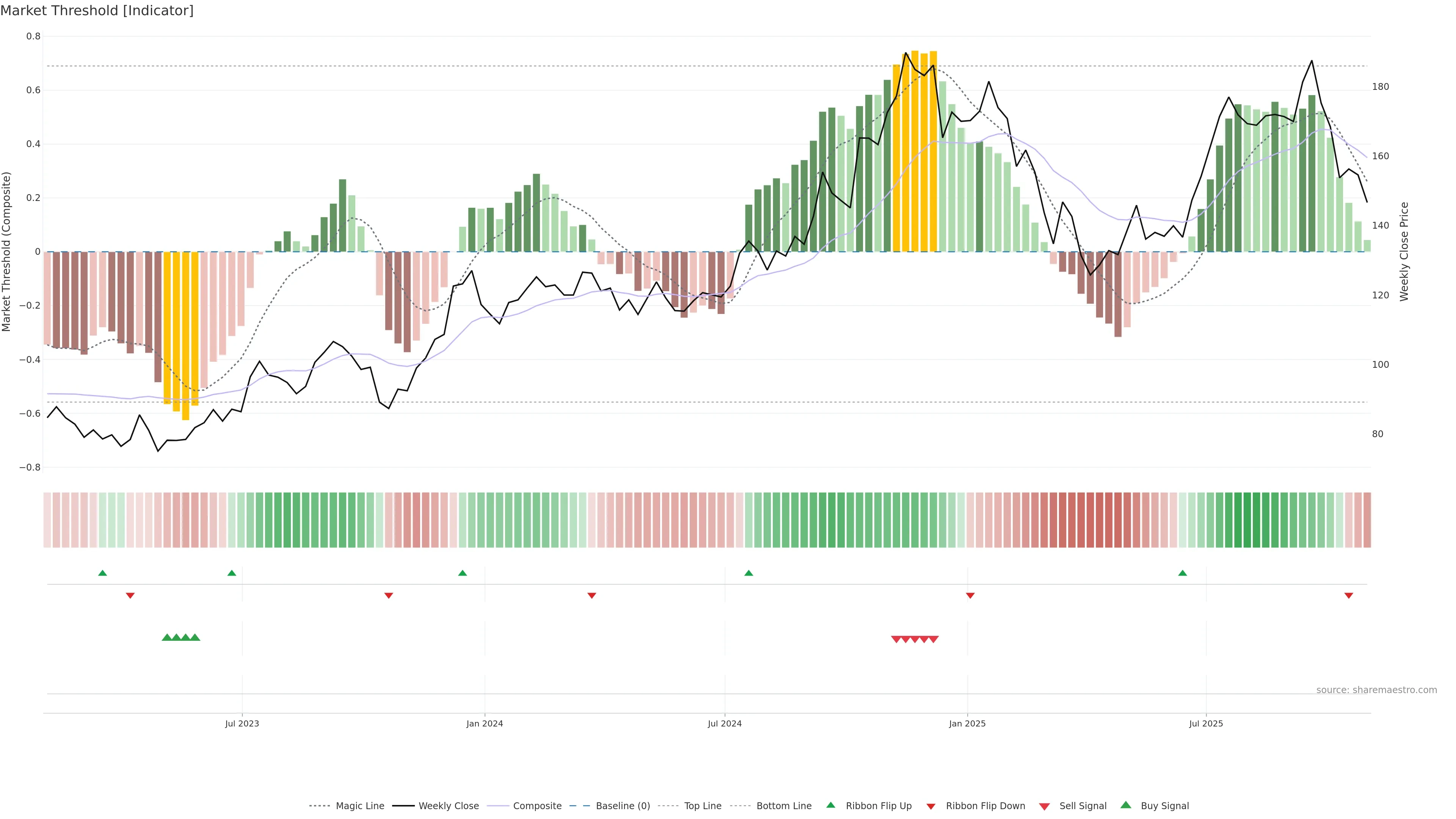Image resolution: width=1456 pixels, height=819 pixels.
Task: Toggle the Weekly Close legend entry
Action: click(x=448, y=806)
